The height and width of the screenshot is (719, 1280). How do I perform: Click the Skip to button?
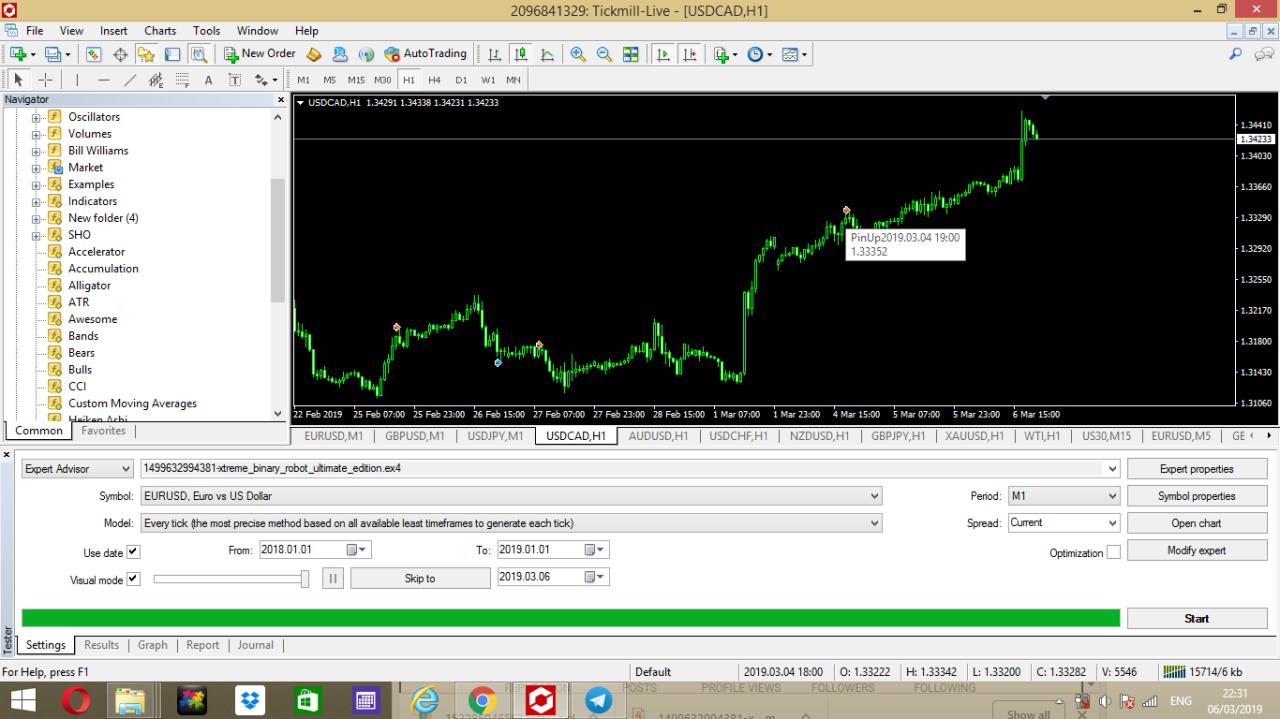pyautogui.click(x=420, y=578)
